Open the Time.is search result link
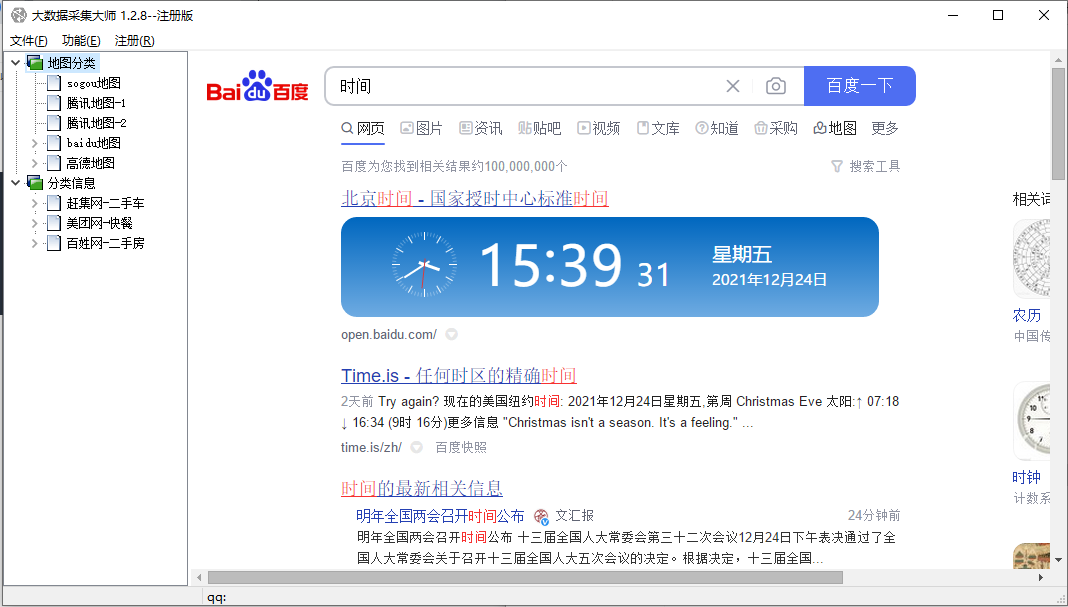 458,375
